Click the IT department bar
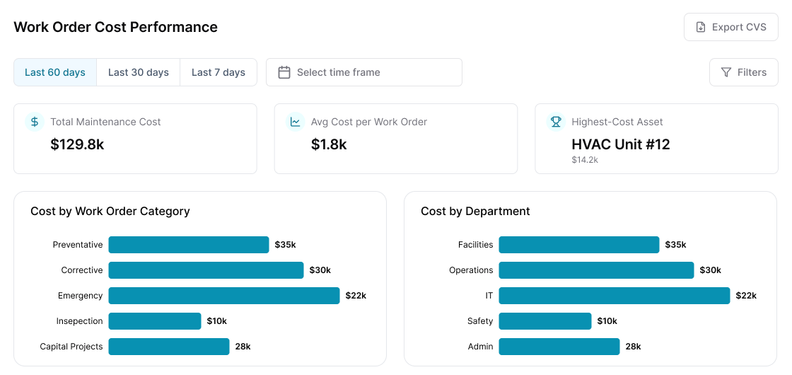792x375 pixels. click(615, 296)
